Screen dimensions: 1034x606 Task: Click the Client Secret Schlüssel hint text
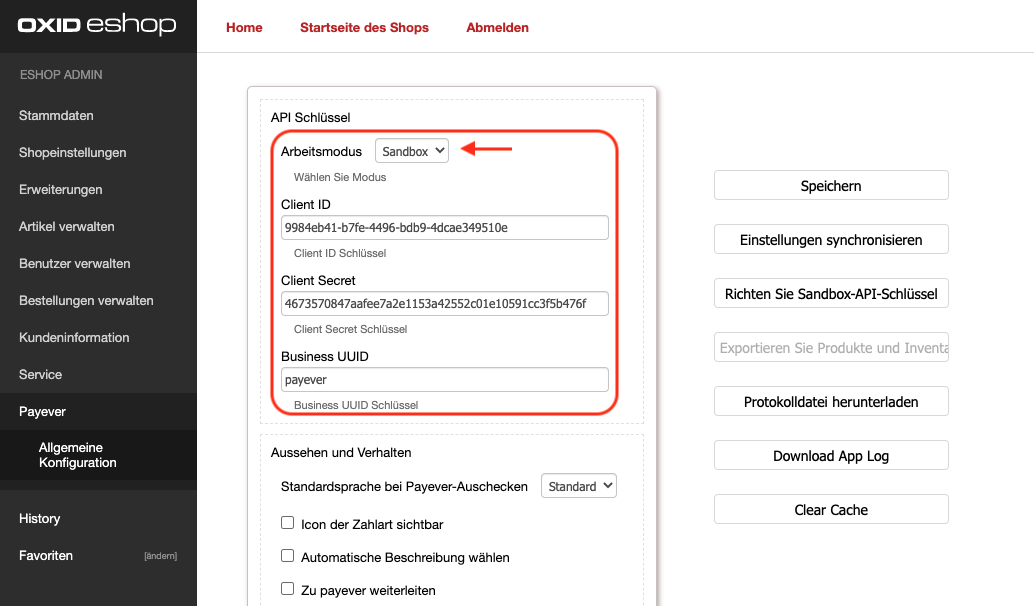tap(350, 328)
